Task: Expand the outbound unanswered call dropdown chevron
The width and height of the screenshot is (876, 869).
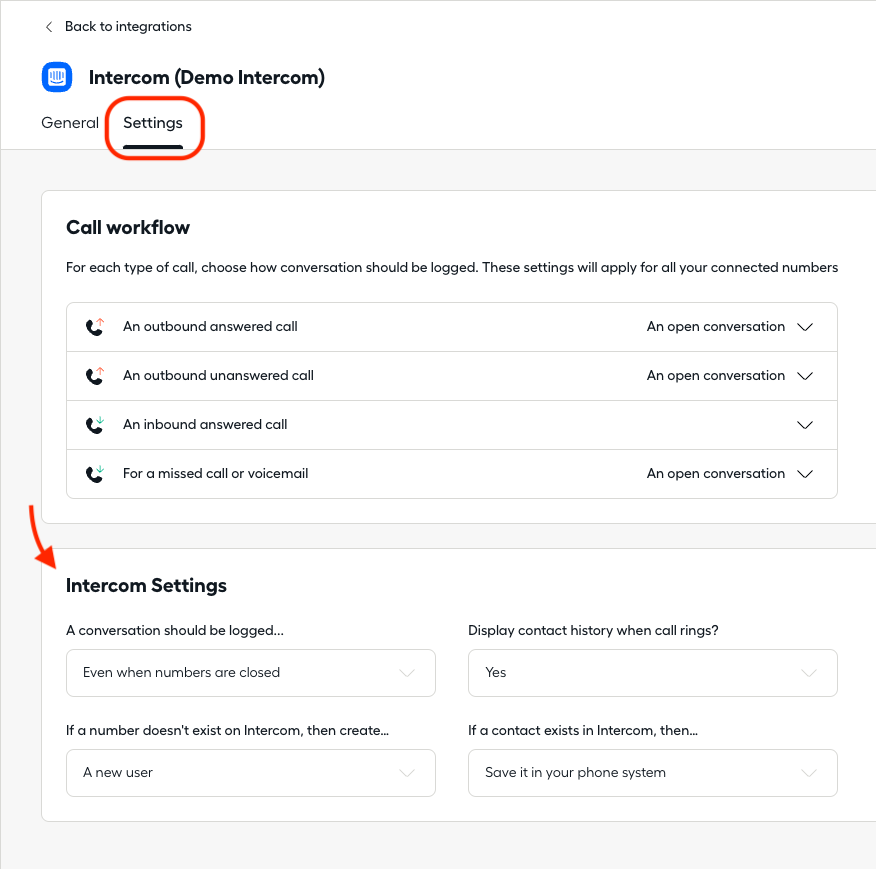Action: (804, 376)
